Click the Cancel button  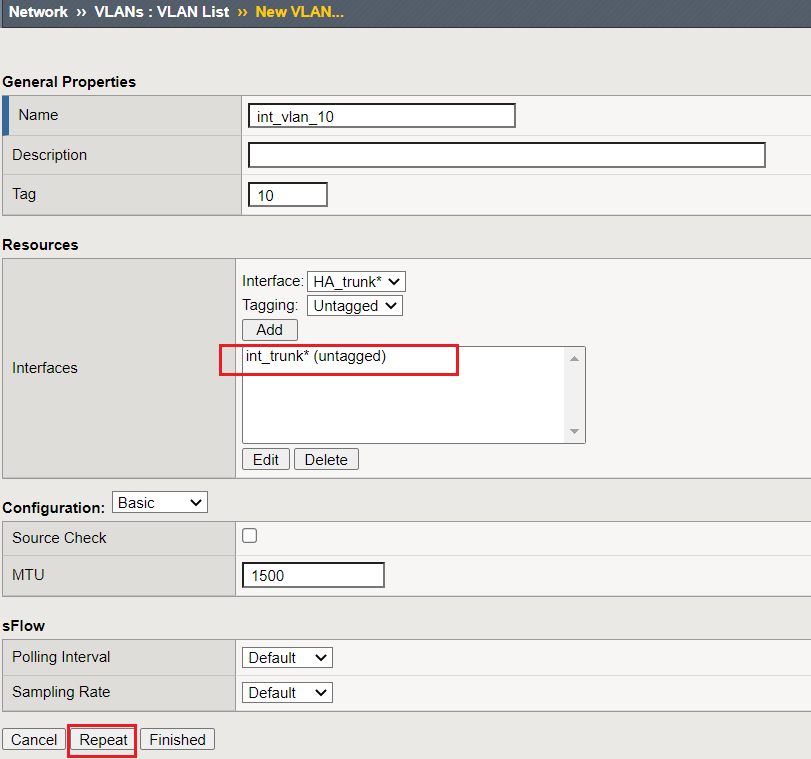[x=34, y=739]
